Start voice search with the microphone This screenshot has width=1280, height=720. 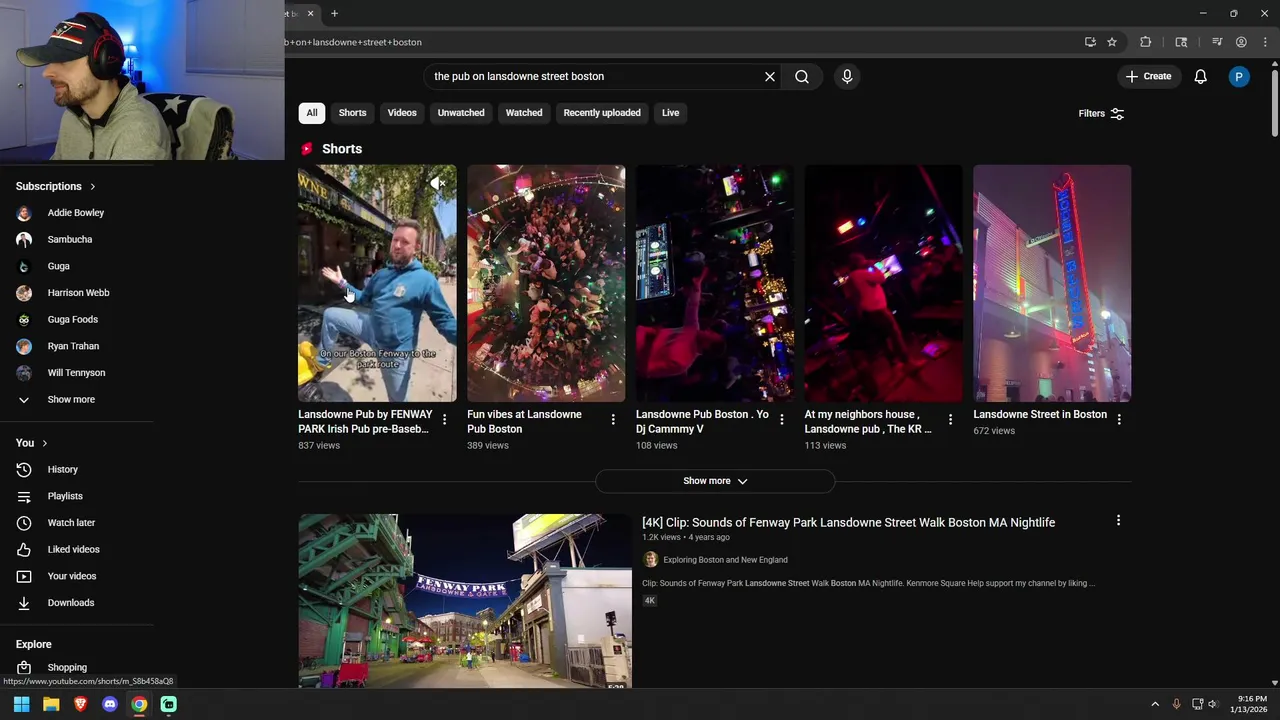click(847, 76)
